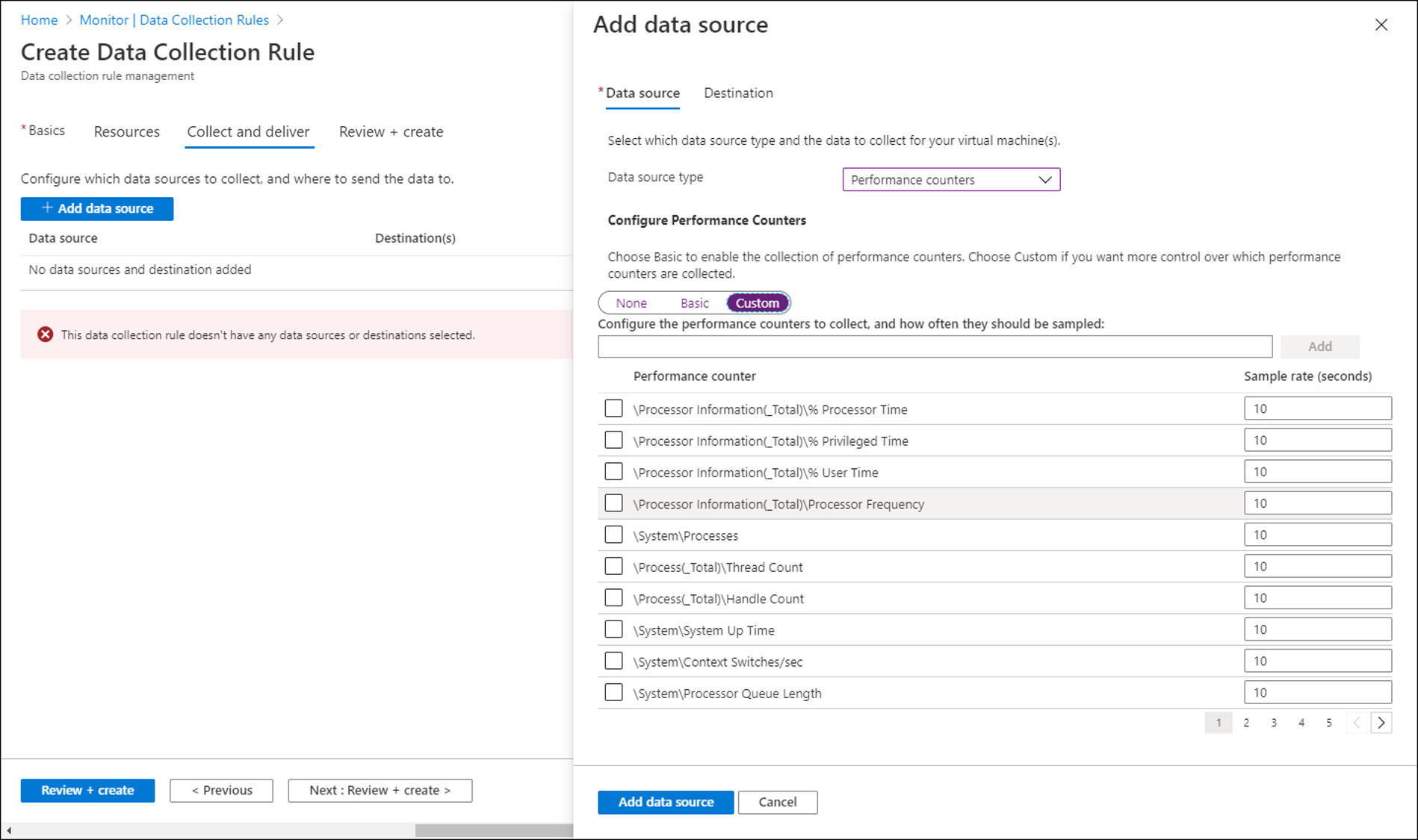This screenshot has width=1418, height=840.
Task: Choose Basic performance counter mode
Action: [694, 303]
